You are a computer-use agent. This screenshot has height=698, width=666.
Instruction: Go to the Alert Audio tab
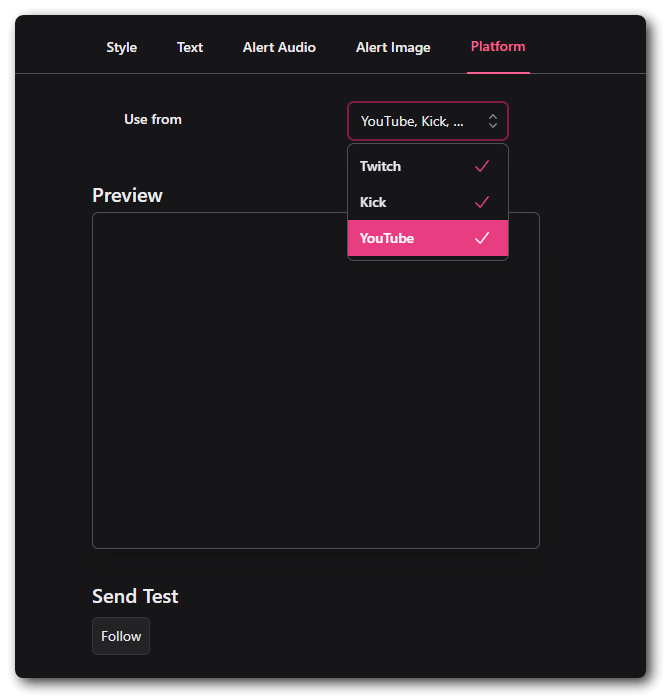[x=279, y=47]
